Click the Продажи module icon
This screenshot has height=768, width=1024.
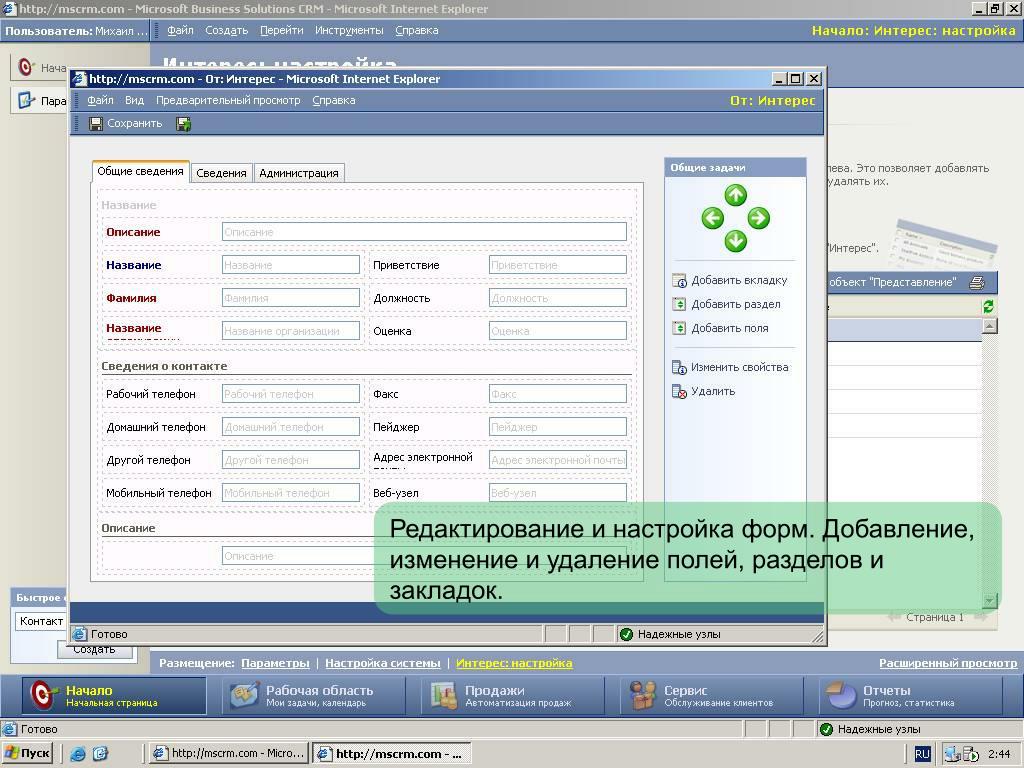(x=444, y=696)
